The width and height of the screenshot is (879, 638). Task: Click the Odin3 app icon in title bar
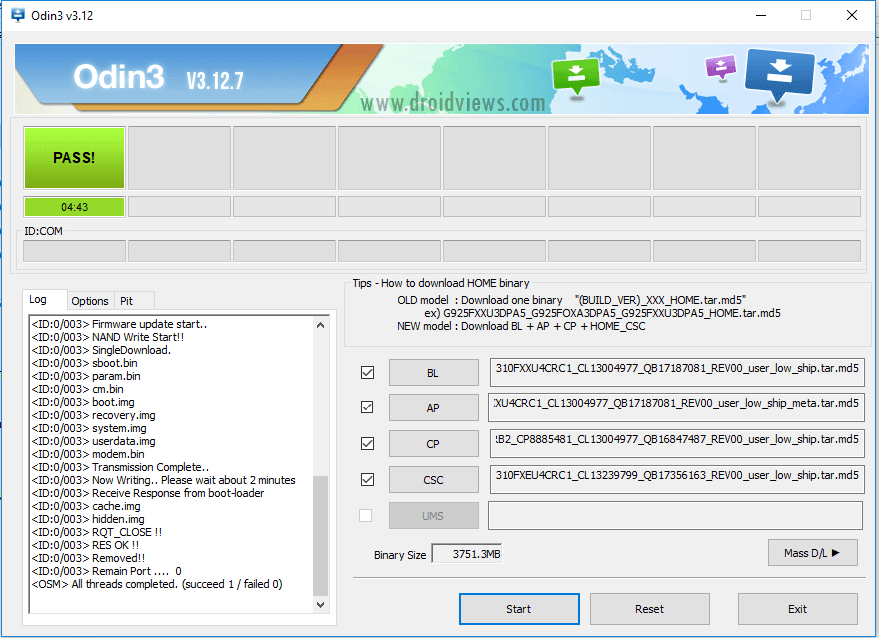tap(18, 15)
